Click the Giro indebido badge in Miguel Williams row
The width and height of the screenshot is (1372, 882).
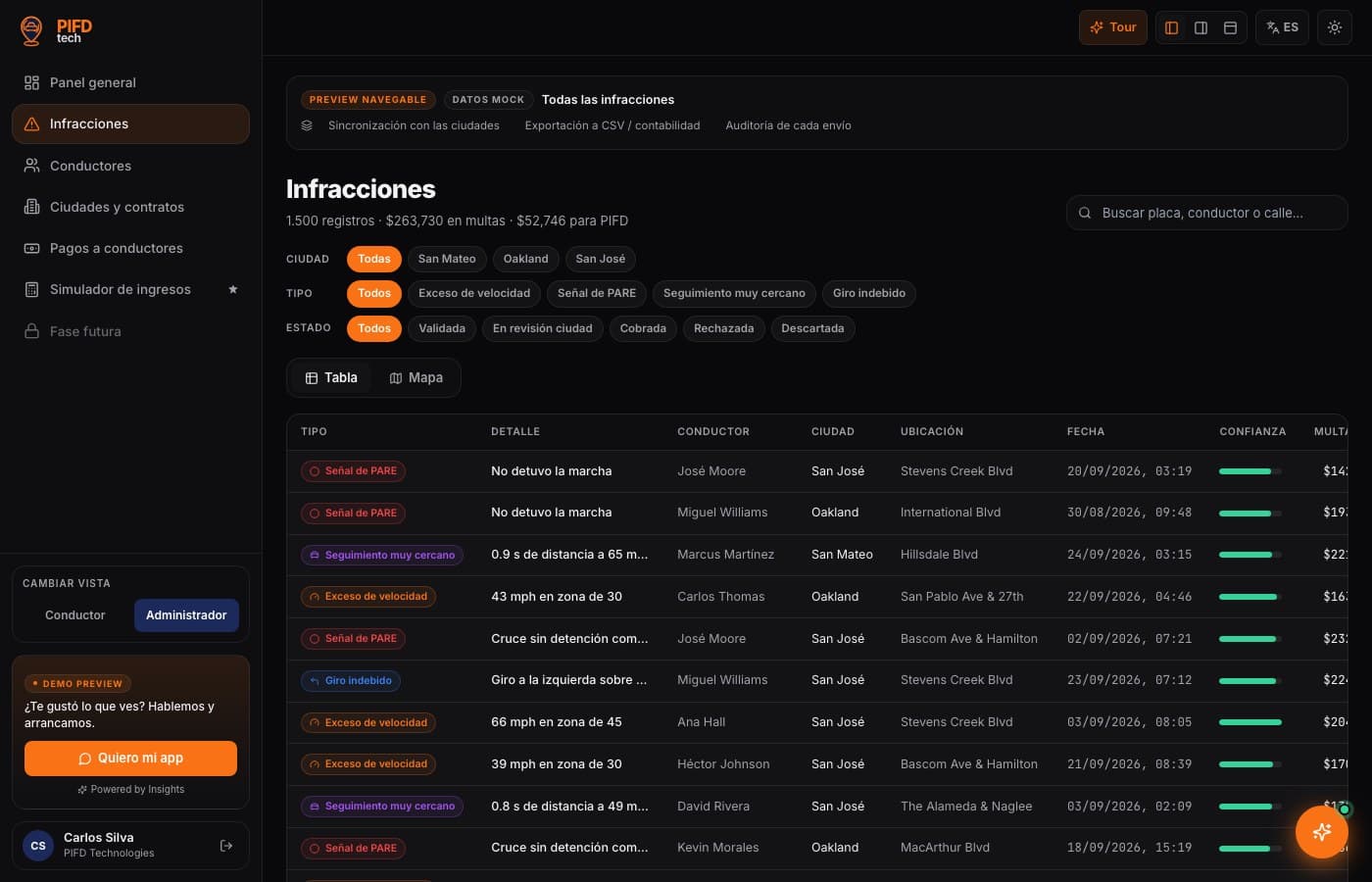tap(351, 680)
